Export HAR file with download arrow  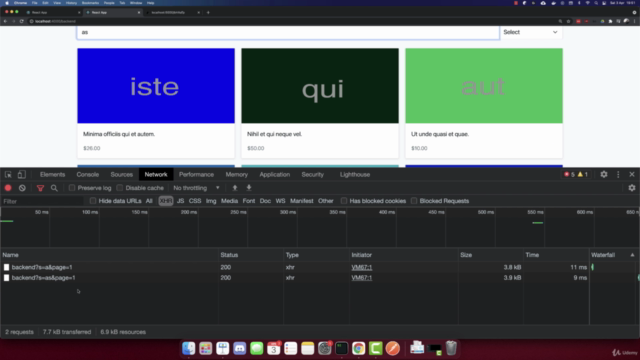pyautogui.click(x=249, y=188)
